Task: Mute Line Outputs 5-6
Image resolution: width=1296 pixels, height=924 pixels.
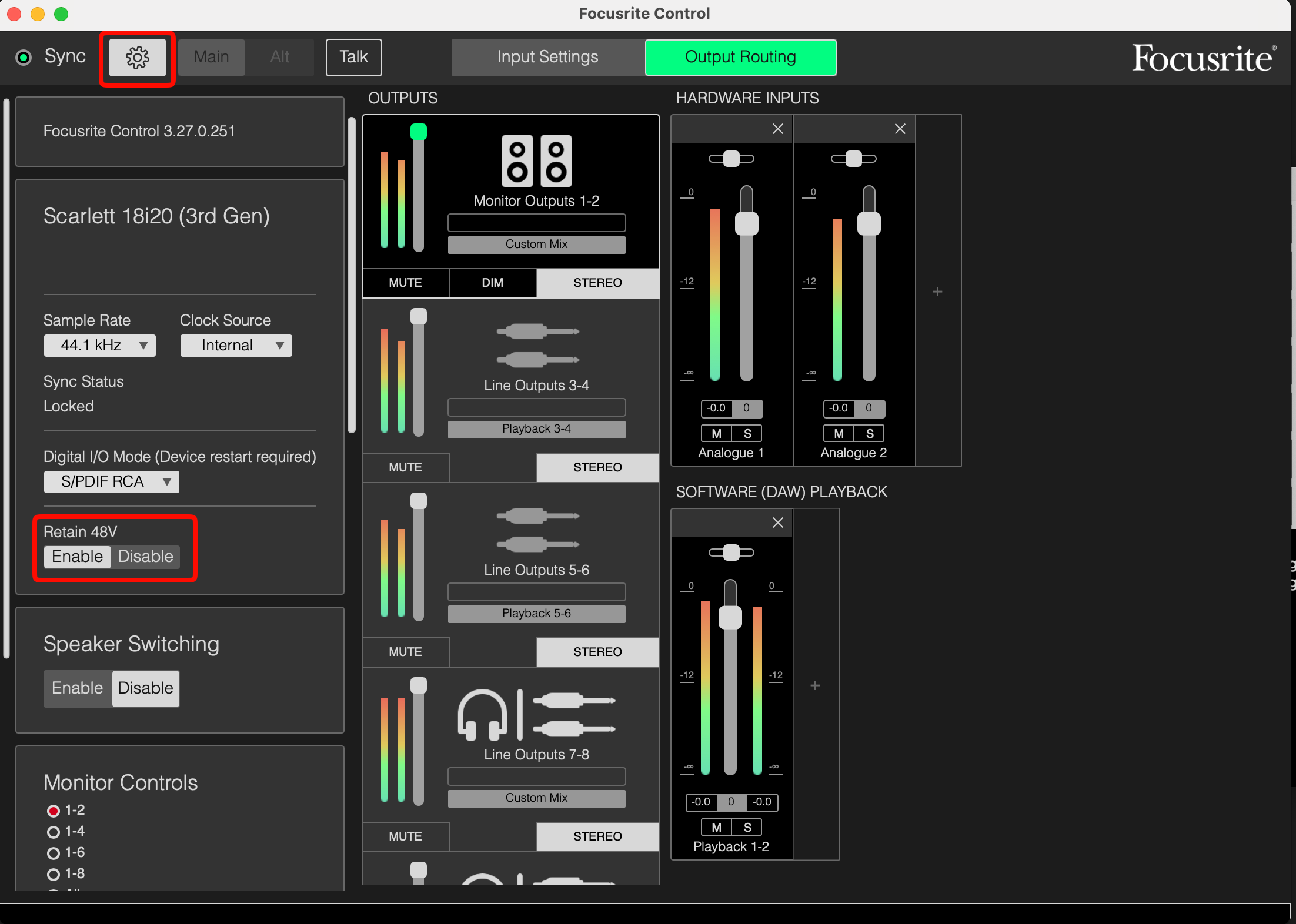Action: tap(406, 652)
